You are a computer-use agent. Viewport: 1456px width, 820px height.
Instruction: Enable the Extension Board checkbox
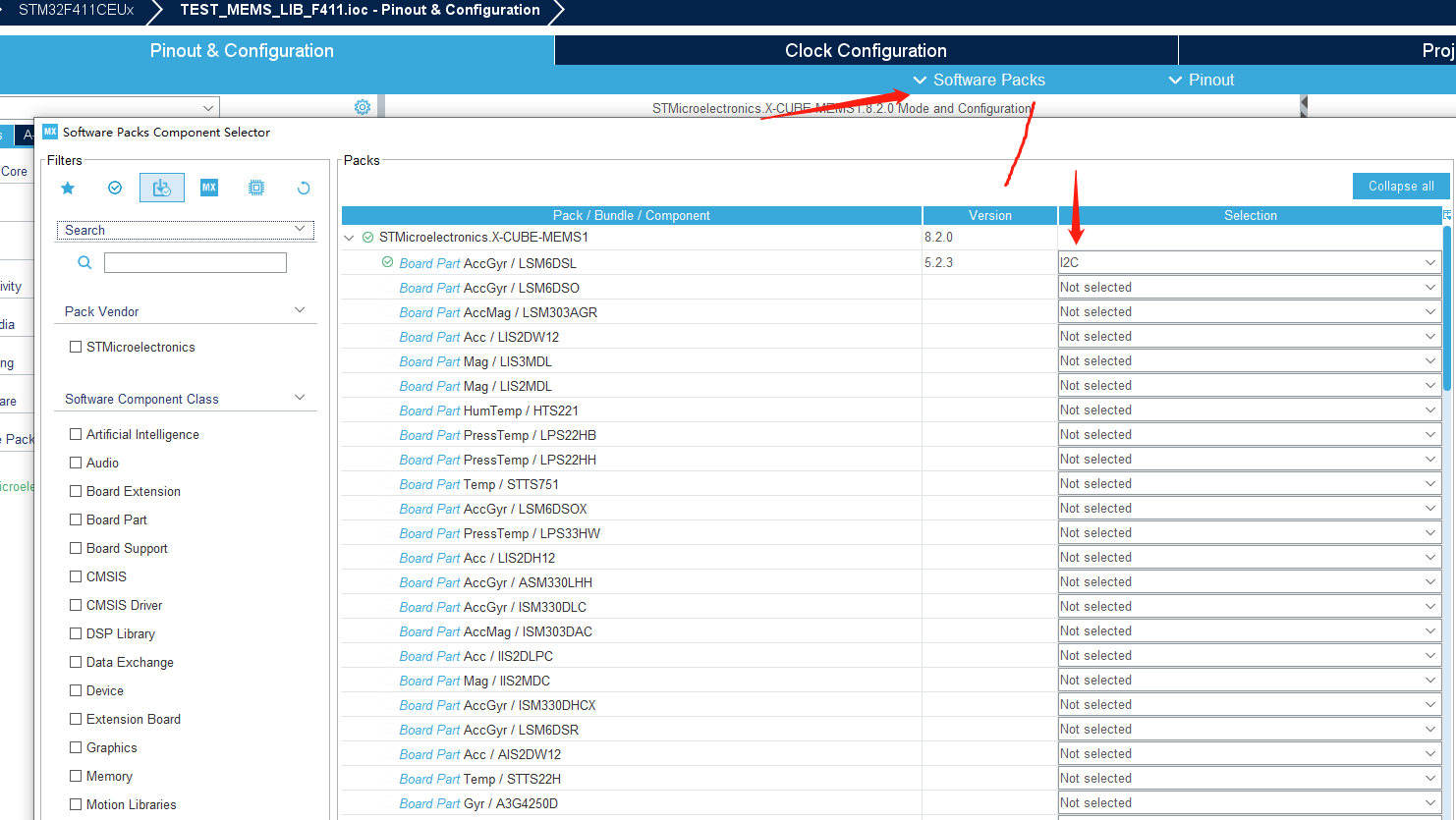pos(76,719)
